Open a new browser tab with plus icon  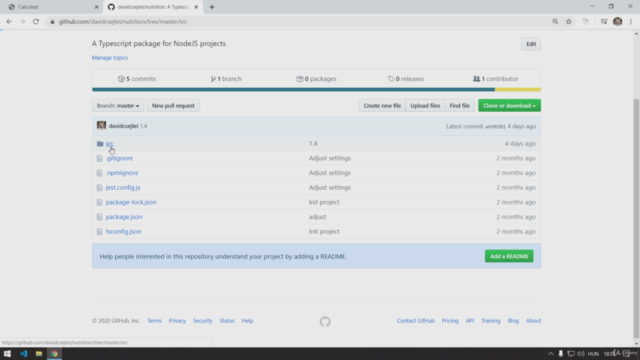tap(212, 7)
